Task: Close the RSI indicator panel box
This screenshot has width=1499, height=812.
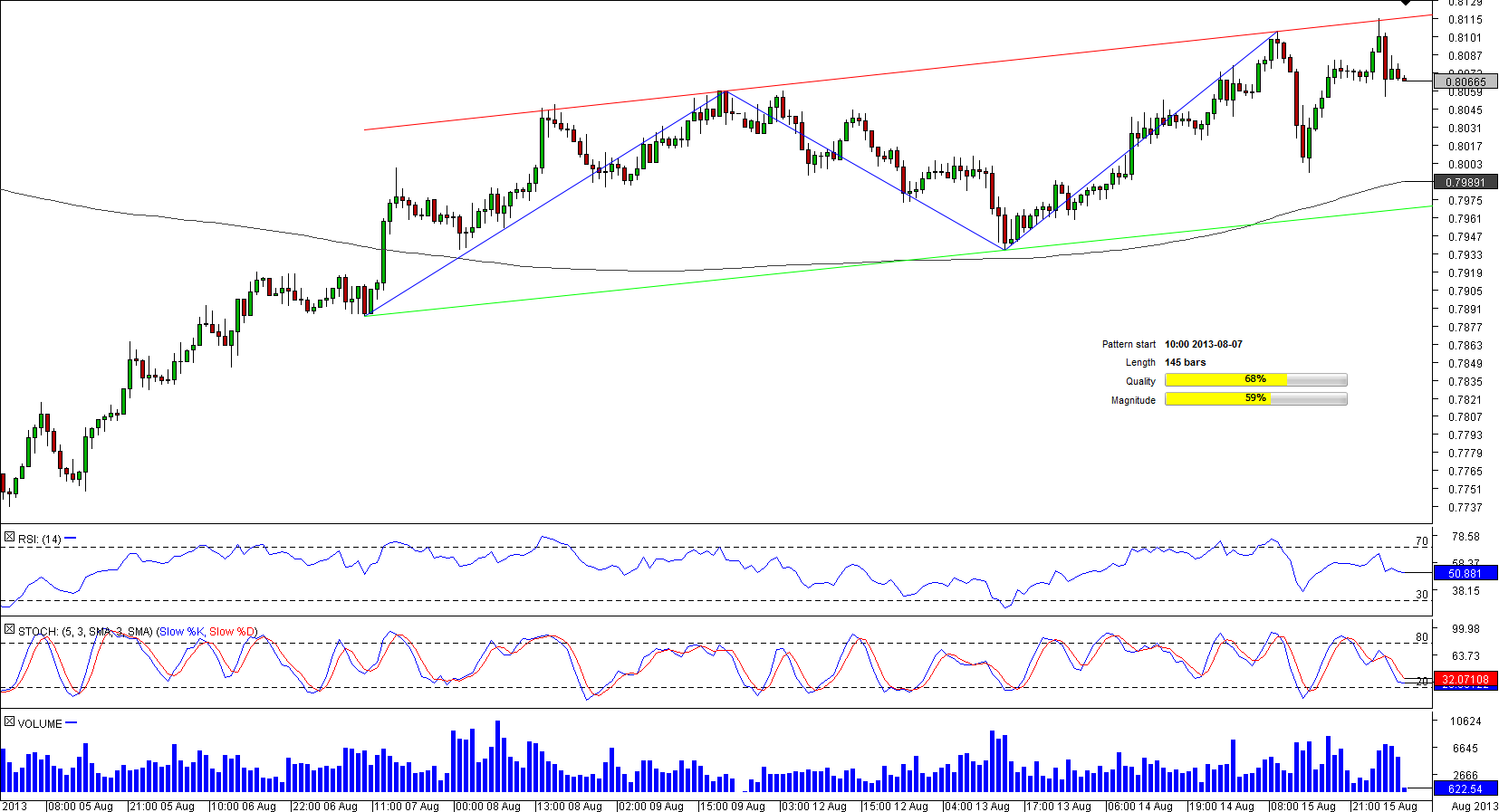Action: (9, 538)
